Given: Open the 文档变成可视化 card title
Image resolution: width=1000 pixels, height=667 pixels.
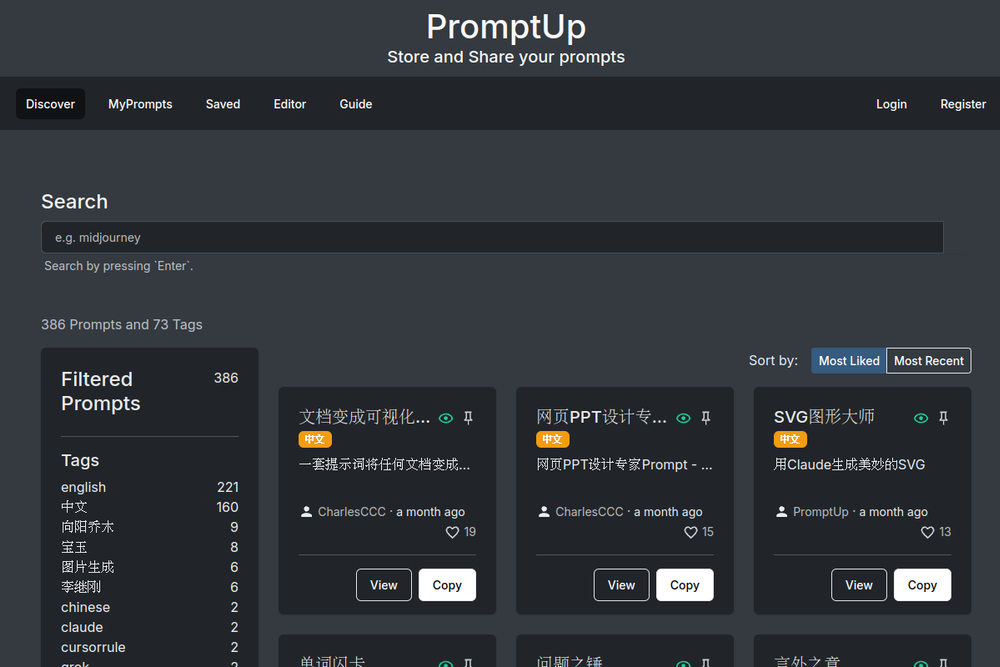Looking at the screenshot, I should pyautogui.click(x=364, y=417).
